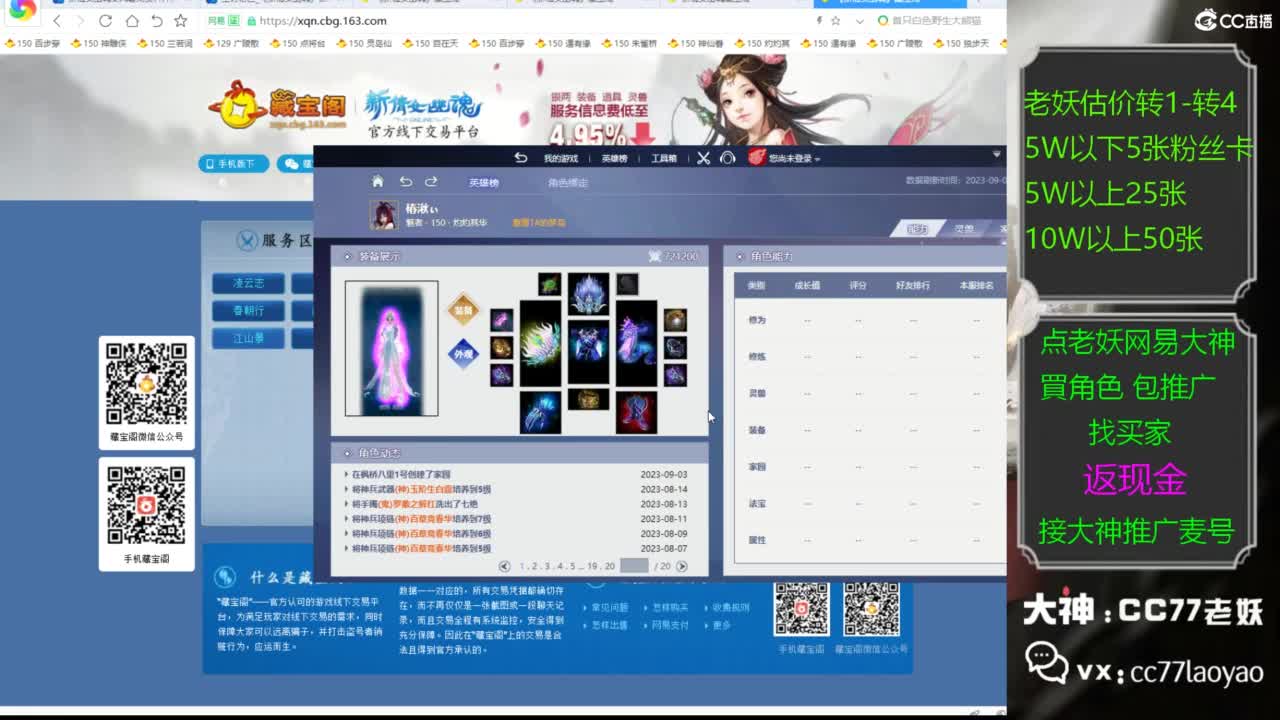The height and width of the screenshot is (720, 1280).
Task: Click the back arrow in the game toolbar
Action: [519, 157]
